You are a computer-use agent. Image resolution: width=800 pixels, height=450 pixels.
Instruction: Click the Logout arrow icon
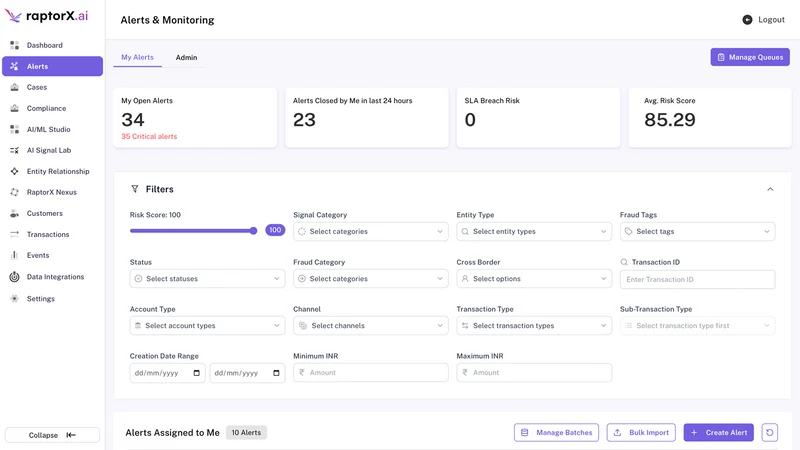pyautogui.click(x=747, y=20)
